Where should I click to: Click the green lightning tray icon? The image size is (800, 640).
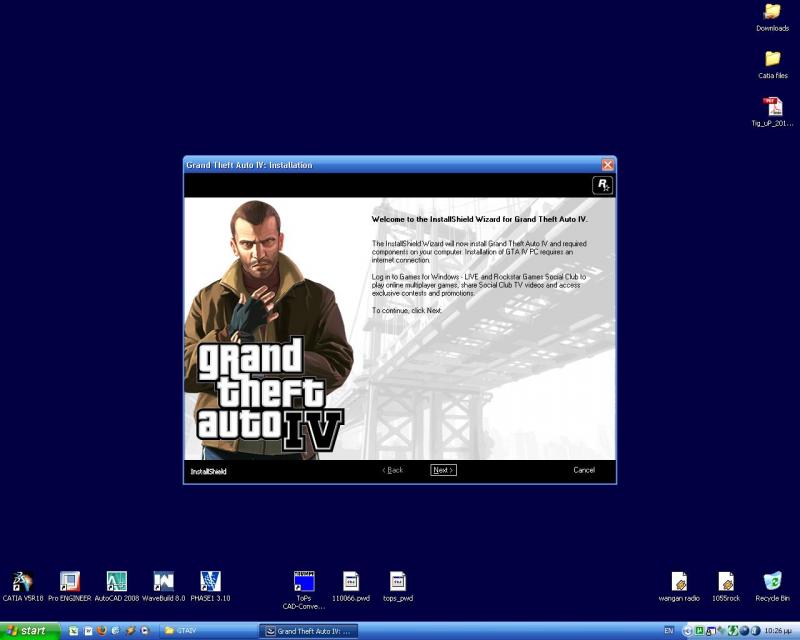tap(733, 631)
